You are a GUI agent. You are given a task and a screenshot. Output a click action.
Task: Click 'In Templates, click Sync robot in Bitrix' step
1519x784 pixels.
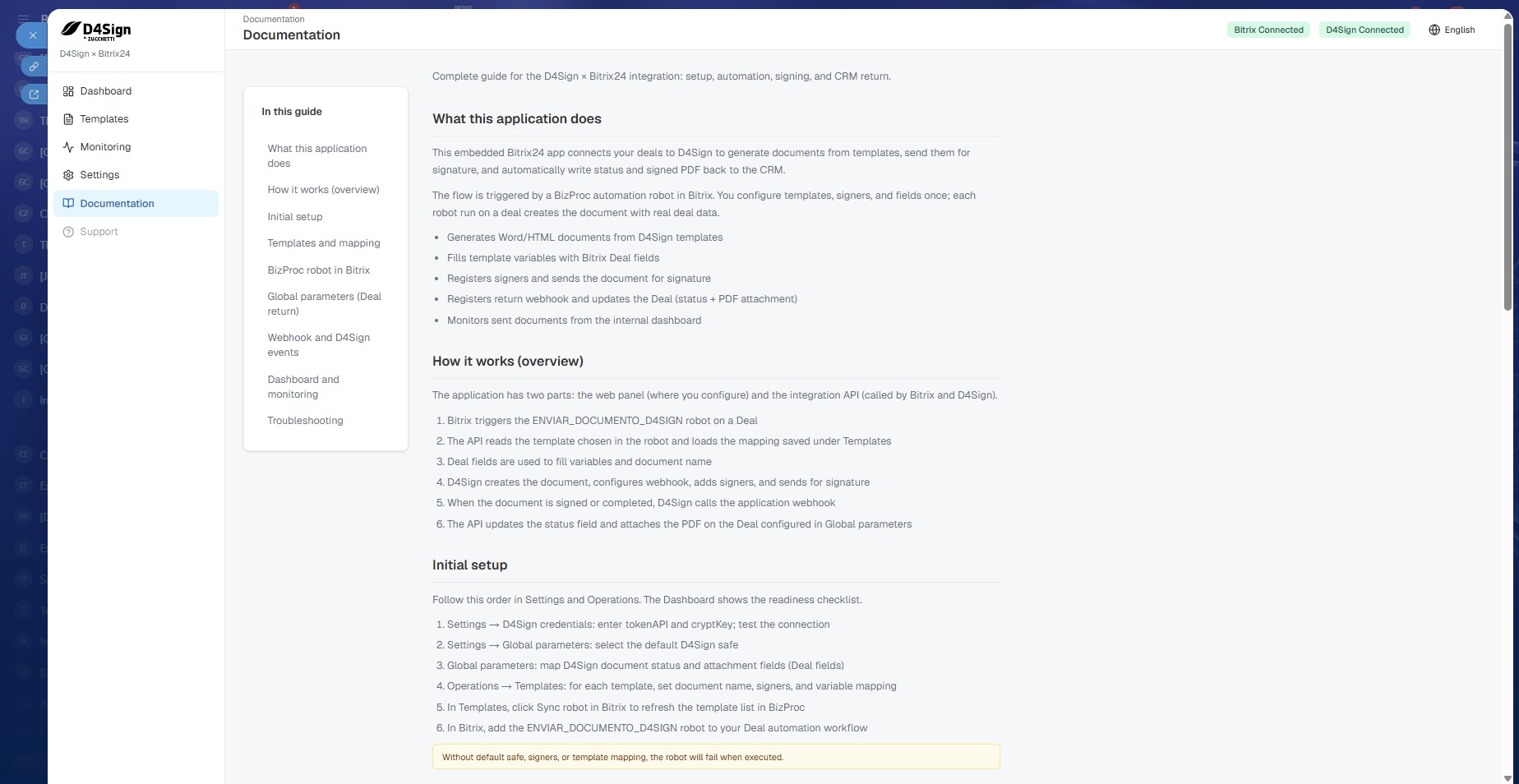coord(626,708)
